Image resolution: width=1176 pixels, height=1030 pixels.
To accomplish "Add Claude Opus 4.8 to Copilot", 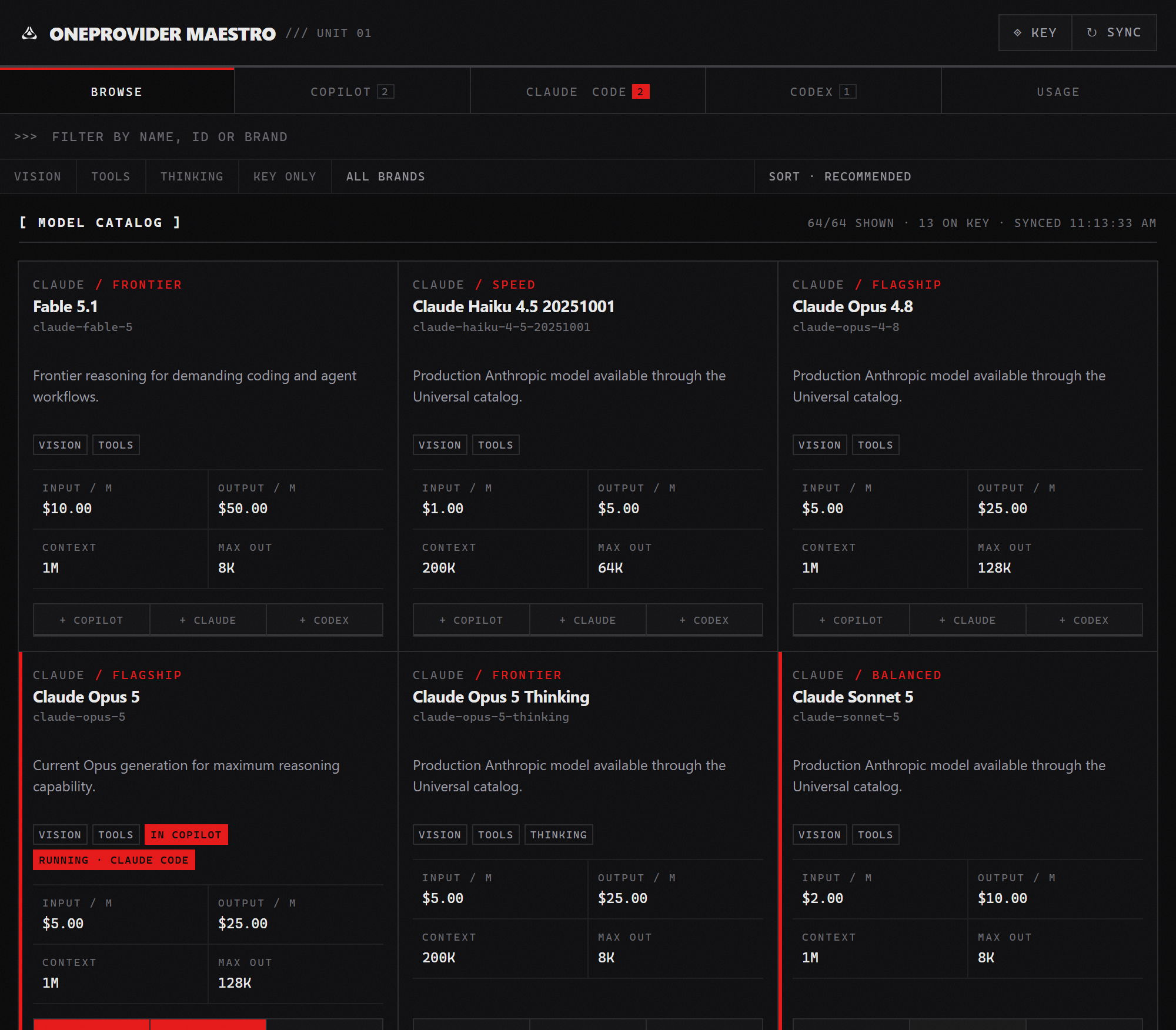I will 851,620.
